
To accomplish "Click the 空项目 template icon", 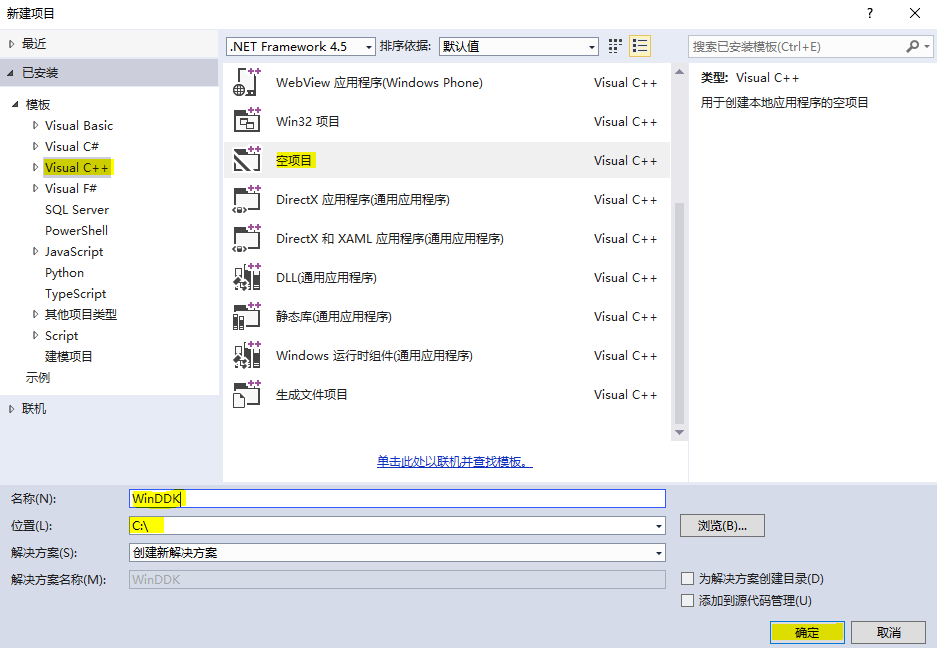I will click(247, 160).
